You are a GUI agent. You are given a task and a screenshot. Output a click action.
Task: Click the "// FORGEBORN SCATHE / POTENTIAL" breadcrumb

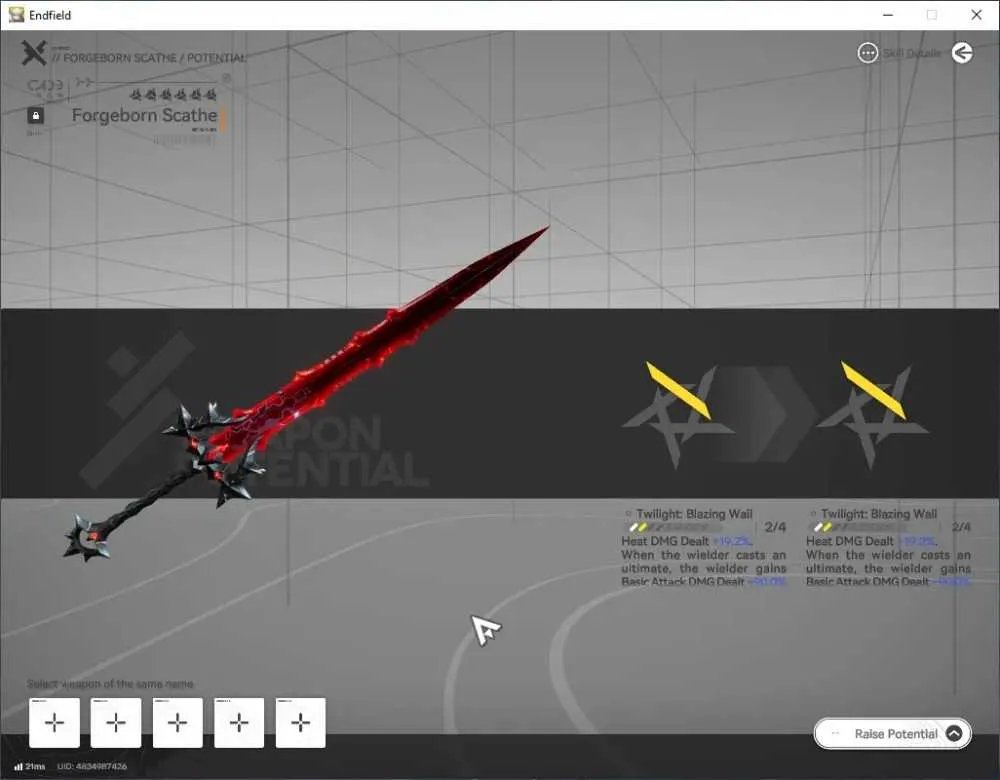tap(149, 58)
